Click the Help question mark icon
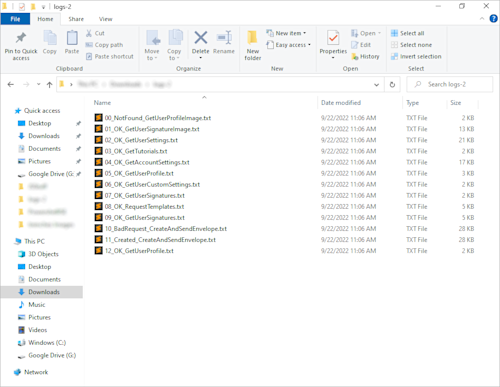The width and height of the screenshot is (500, 387). (493, 19)
